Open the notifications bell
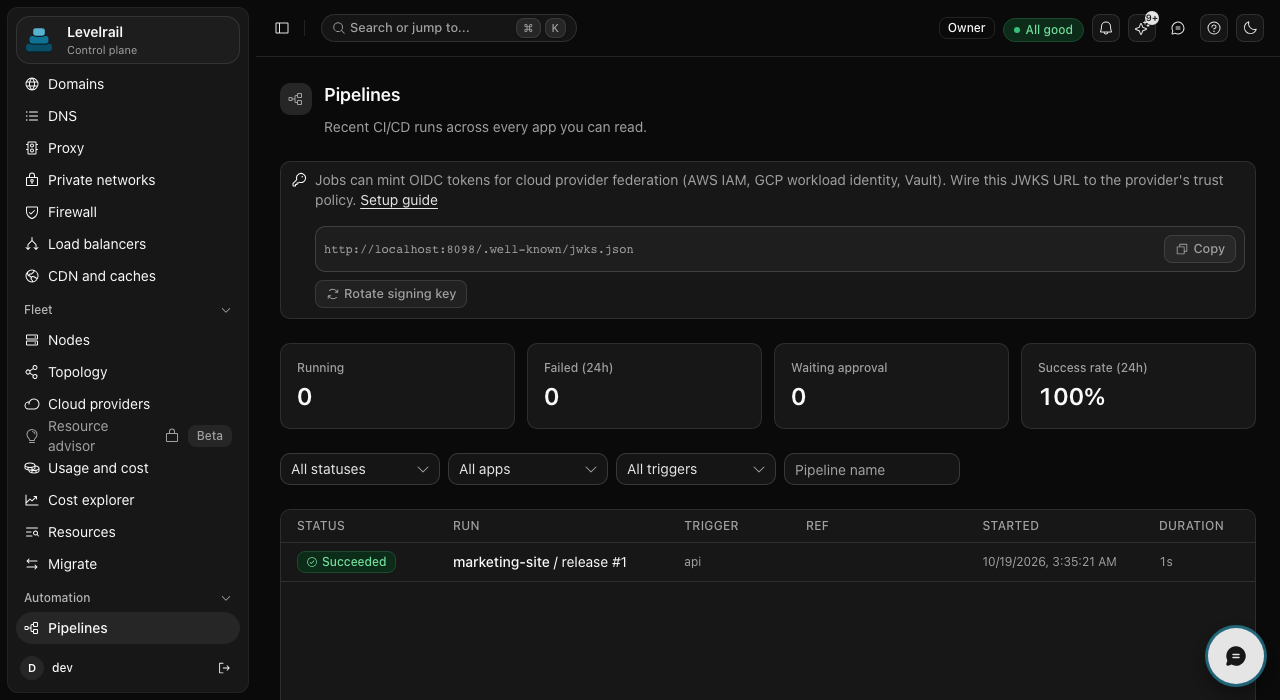 pyautogui.click(x=1106, y=28)
